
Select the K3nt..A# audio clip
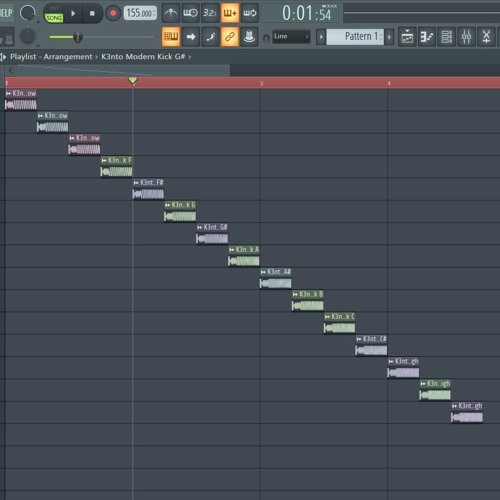click(x=276, y=278)
